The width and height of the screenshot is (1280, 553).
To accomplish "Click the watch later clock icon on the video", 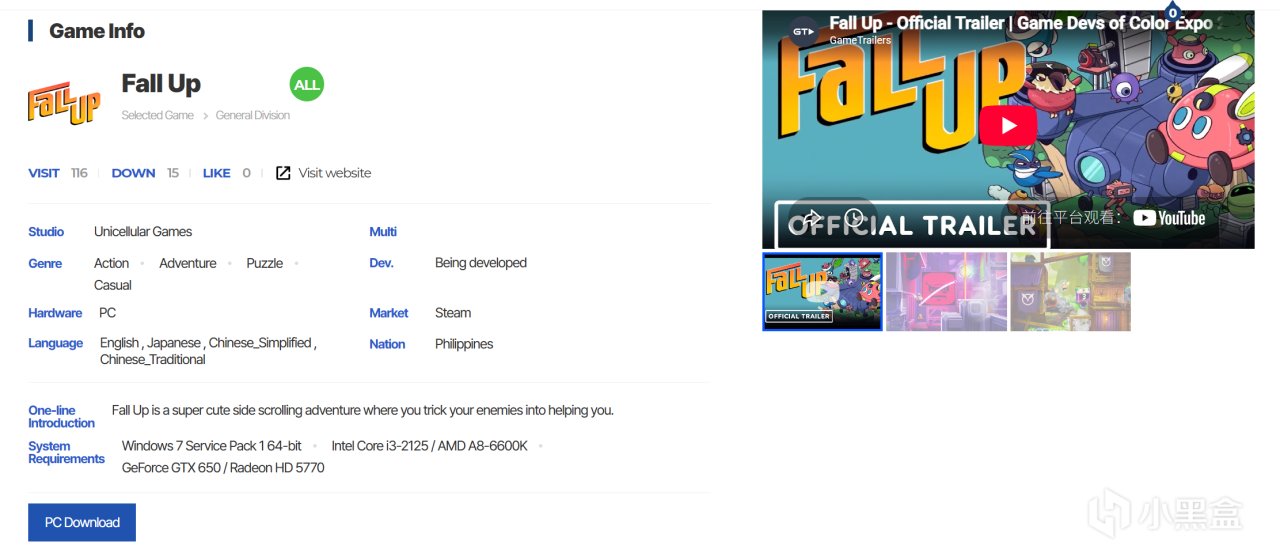I will [x=854, y=218].
